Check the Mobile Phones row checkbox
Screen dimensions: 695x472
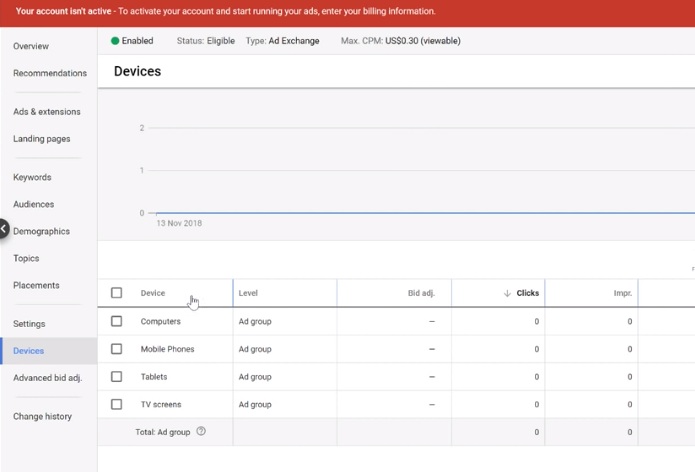pos(117,349)
